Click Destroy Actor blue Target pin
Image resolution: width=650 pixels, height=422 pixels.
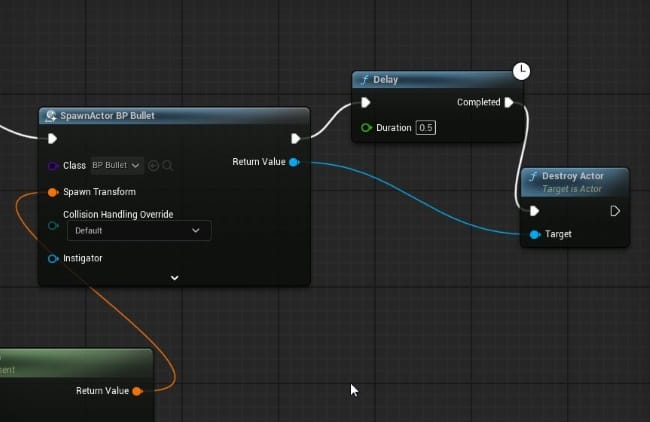[535, 235]
